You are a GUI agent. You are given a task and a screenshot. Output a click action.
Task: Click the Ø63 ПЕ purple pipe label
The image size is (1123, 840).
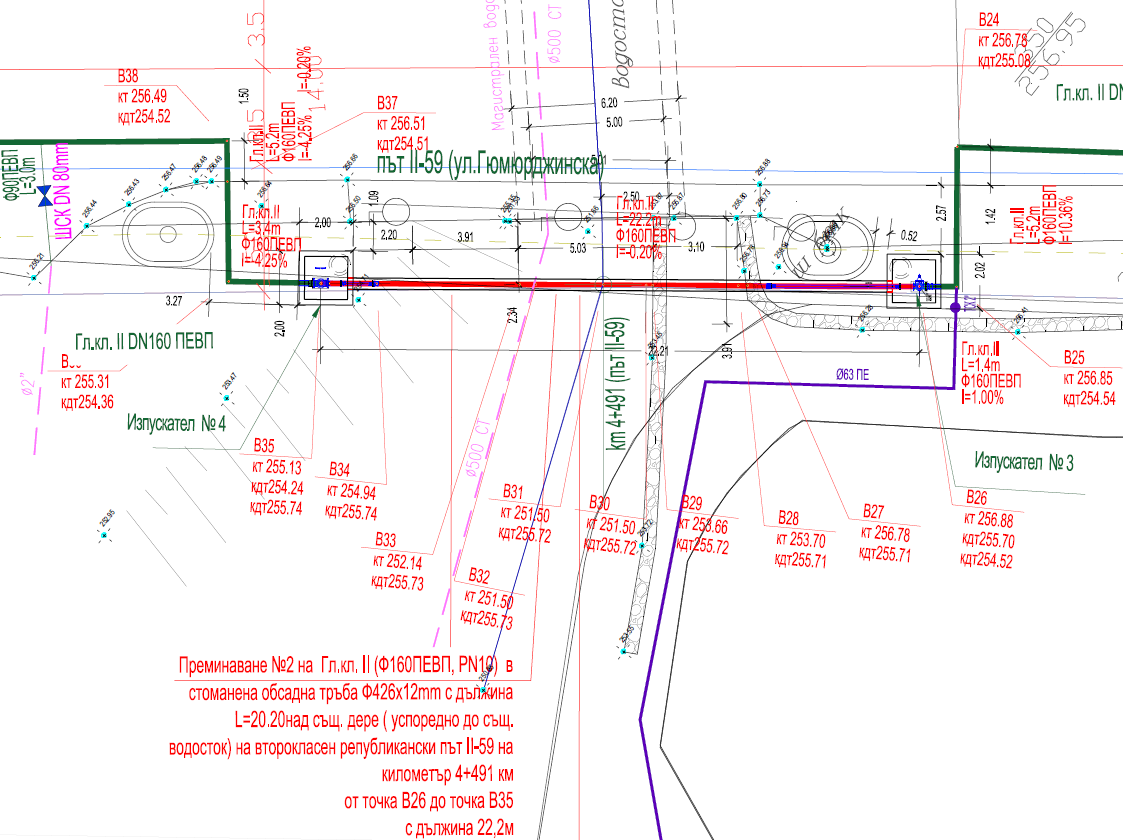pyautogui.click(x=852, y=374)
